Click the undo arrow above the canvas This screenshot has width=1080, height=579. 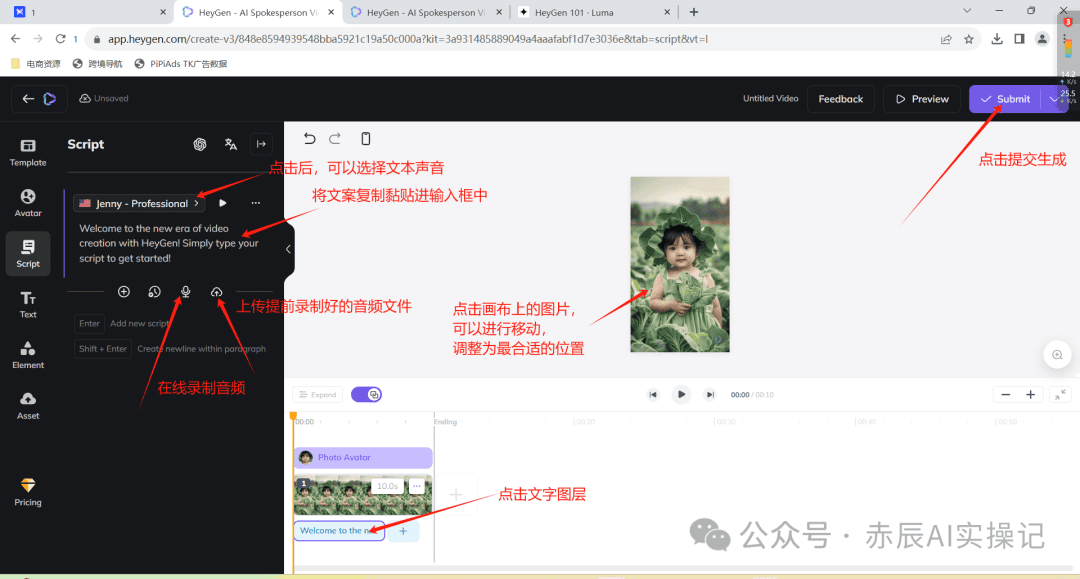click(309, 138)
